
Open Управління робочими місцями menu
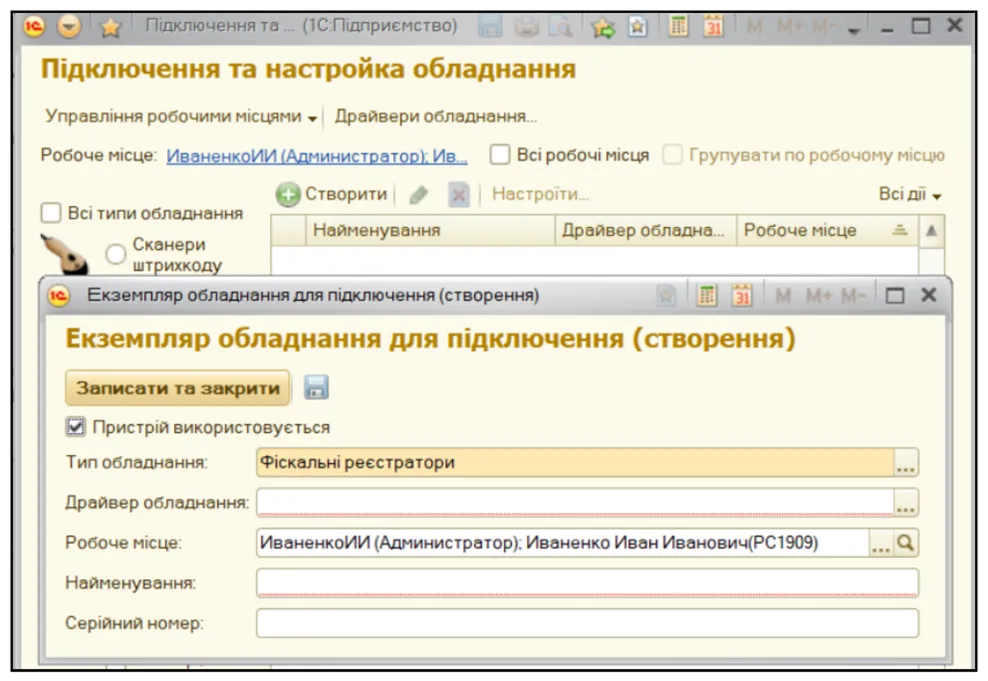coord(181,117)
